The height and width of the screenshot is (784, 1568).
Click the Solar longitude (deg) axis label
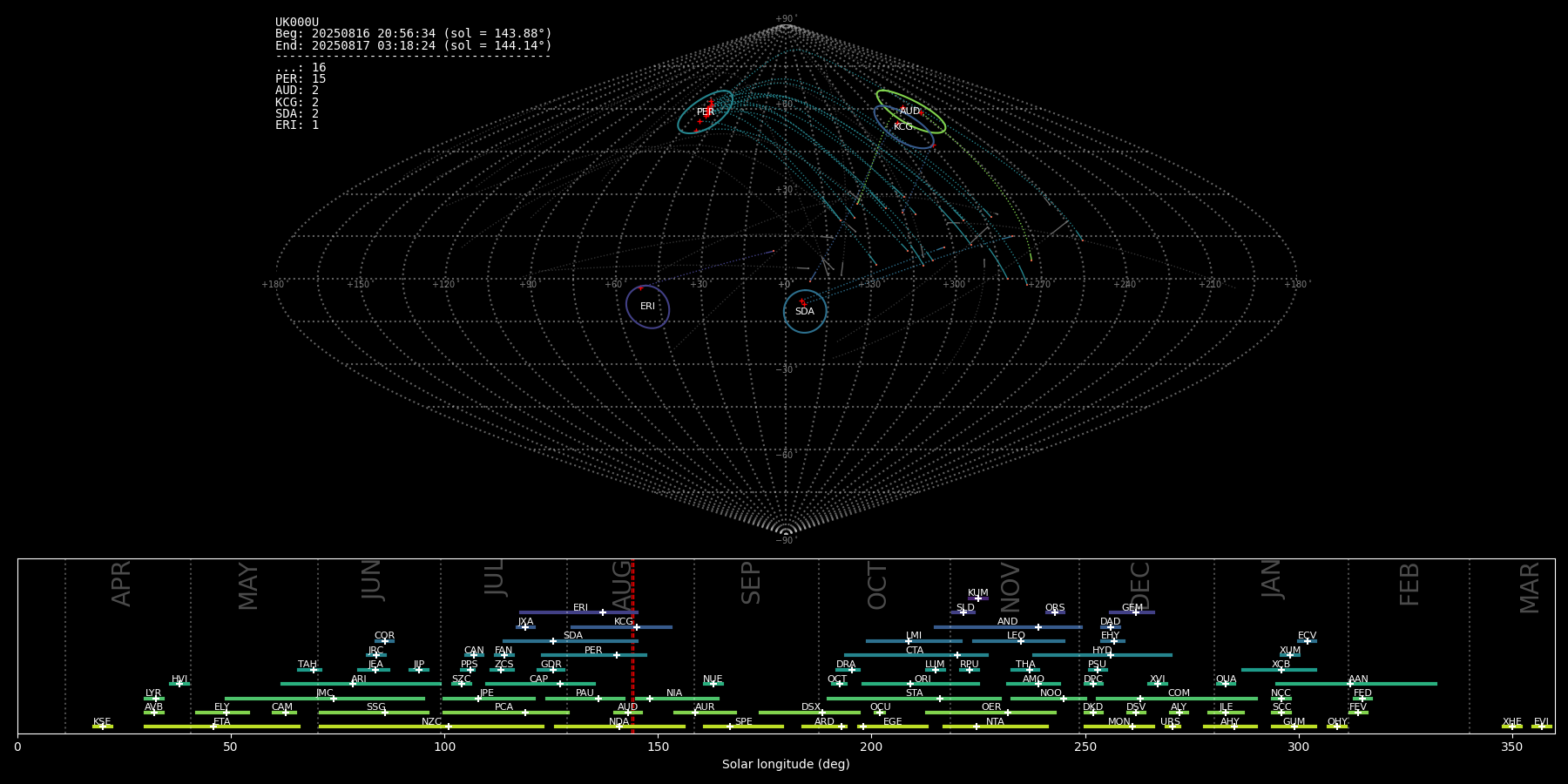click(786, 765)
